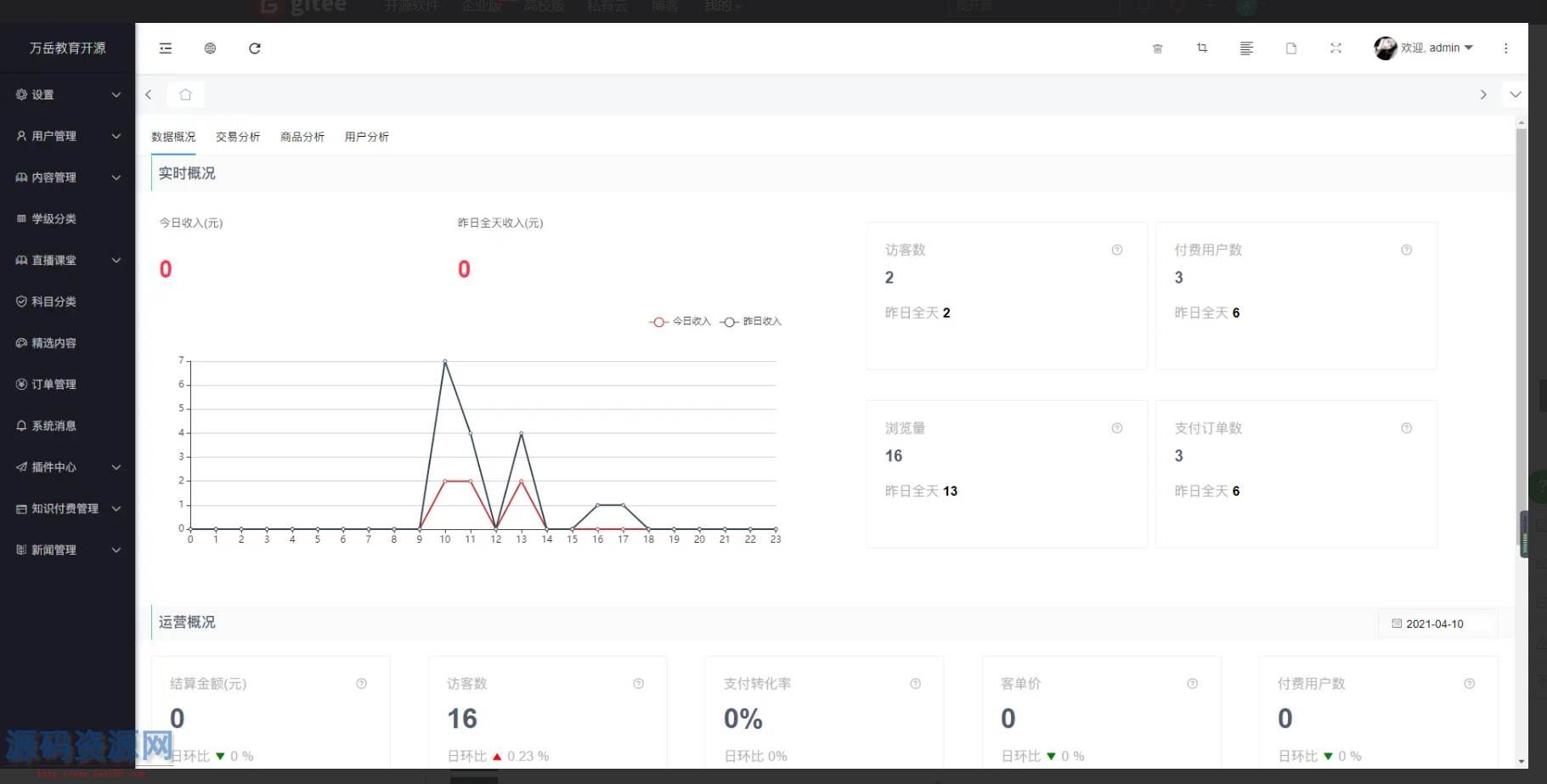Click the home breadcrumb icon
Viewport: 1547px width, 784px height.
coord(185,94)
